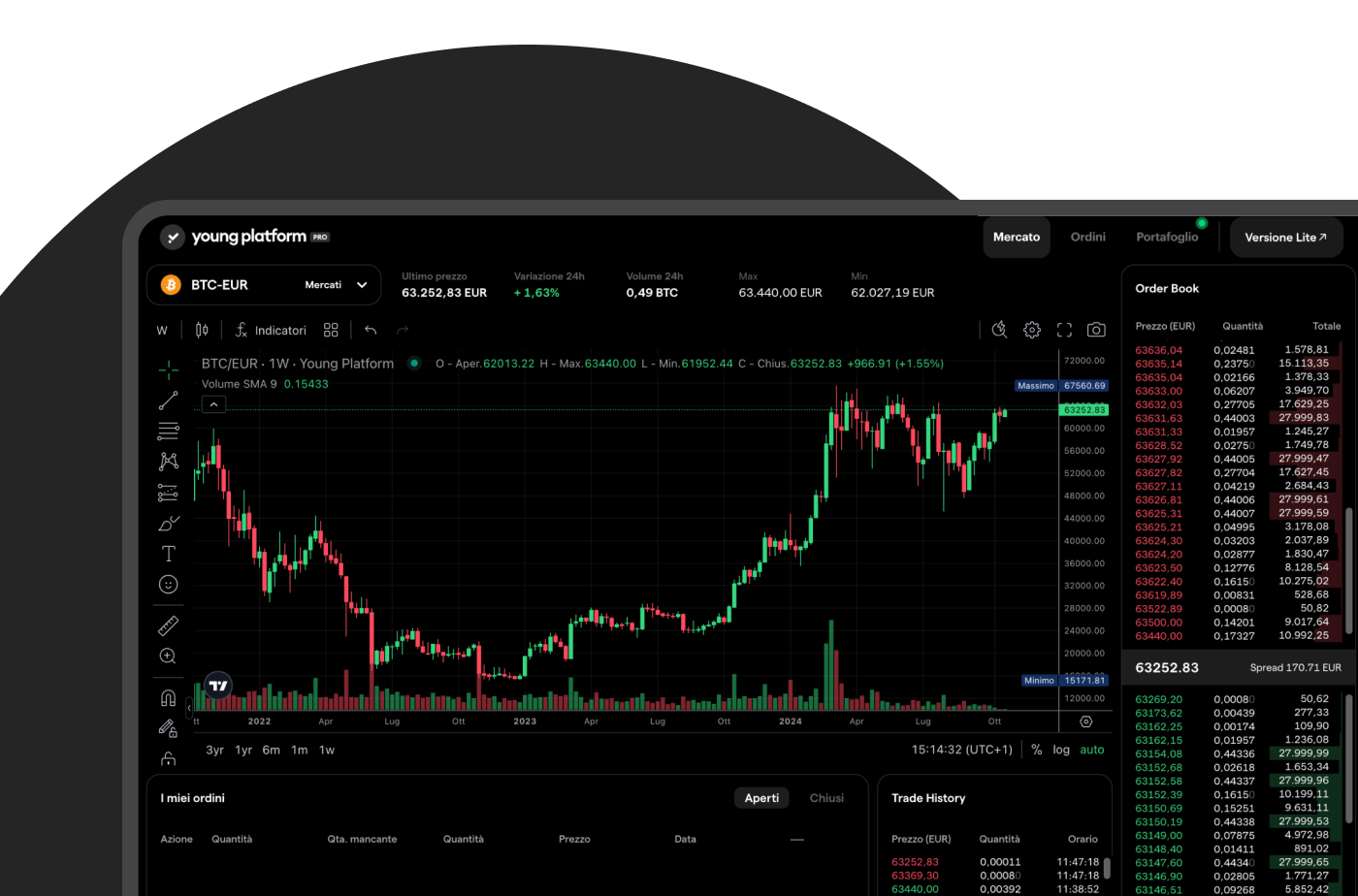The height and width of the screenshot is (896, 1358).
Task: Open chart settings via the gear icon
Action: (1031, 330)
